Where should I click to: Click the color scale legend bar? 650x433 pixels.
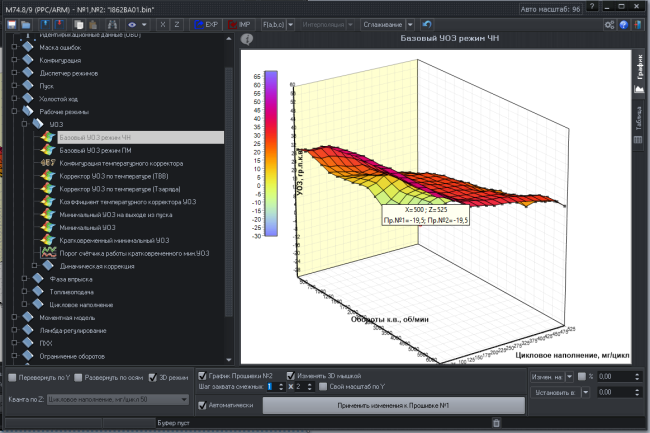tap(271, 153)
